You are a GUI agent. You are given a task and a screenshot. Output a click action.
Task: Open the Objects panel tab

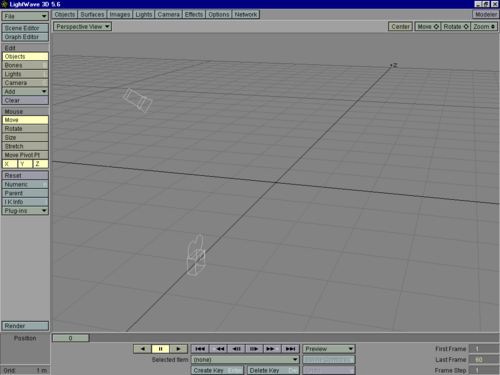pyautogui.click(x=65, y=15)
